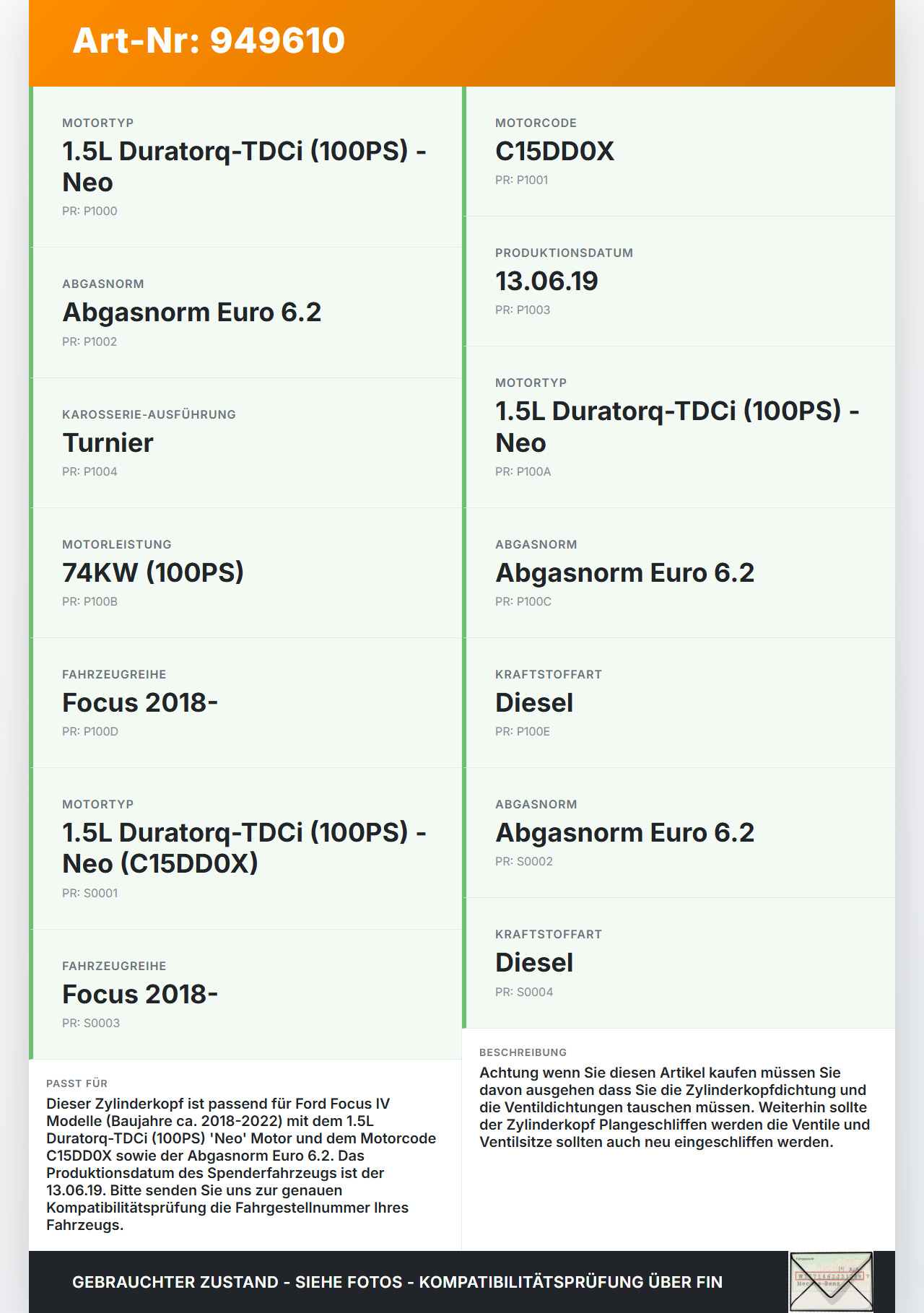This screenshot has height=1313, width=924.
Task: Click the 'MOTORCODE' label
Action: (536, 123)
